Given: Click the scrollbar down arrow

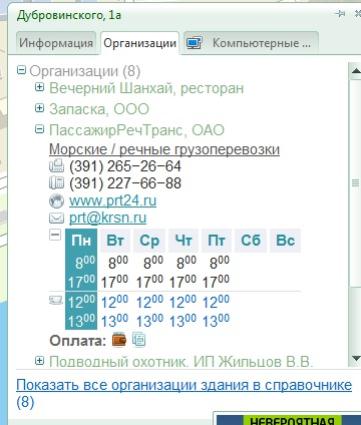Looking at the screenshot, I should pos(355,358).
